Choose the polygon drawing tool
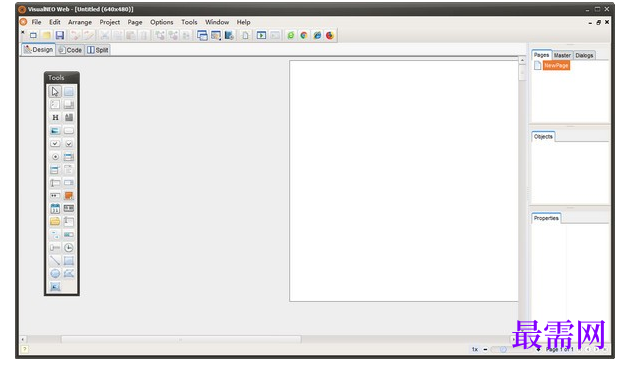 tap(68, 274)
